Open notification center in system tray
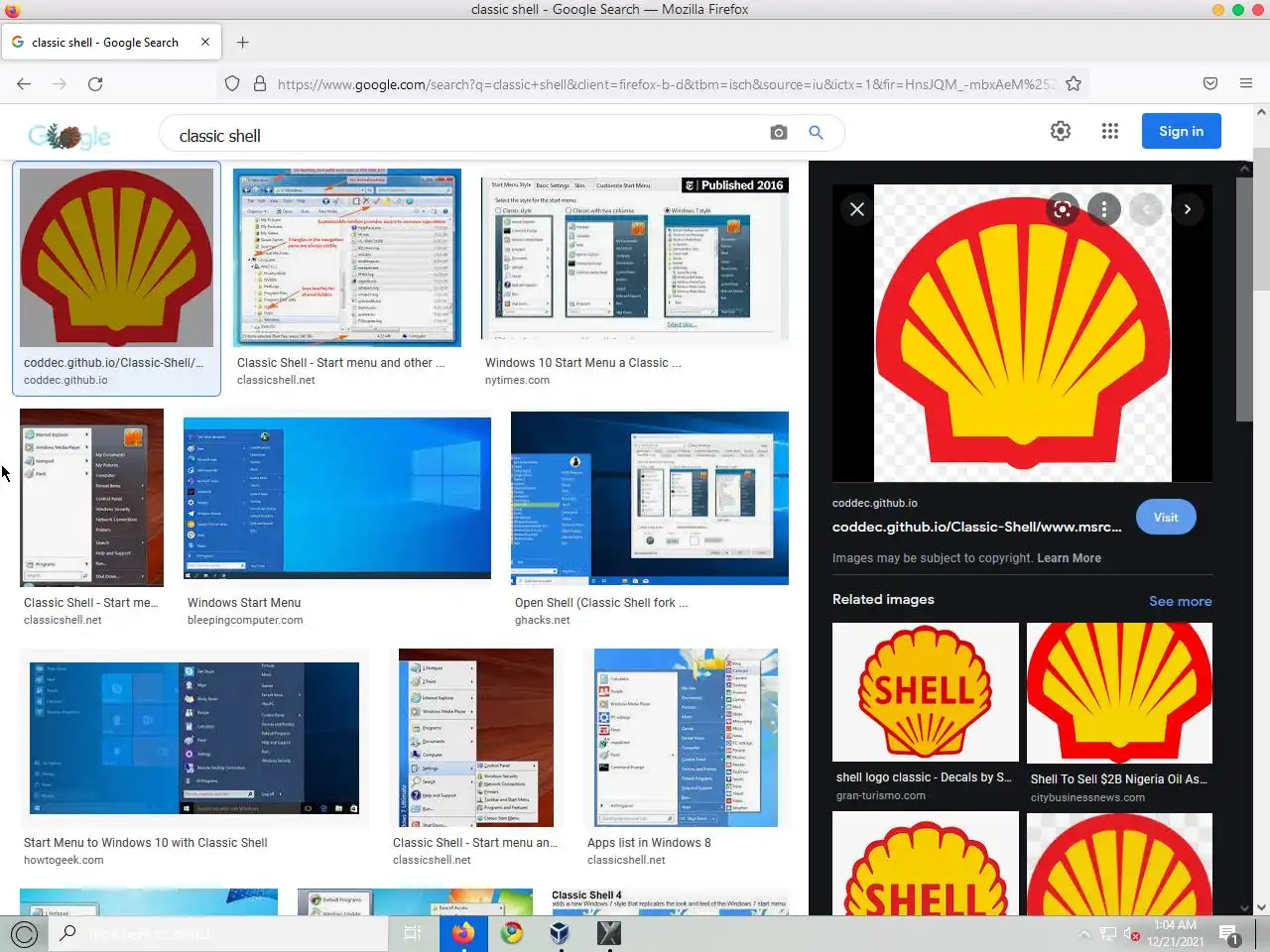 (x=1229, y=934)
